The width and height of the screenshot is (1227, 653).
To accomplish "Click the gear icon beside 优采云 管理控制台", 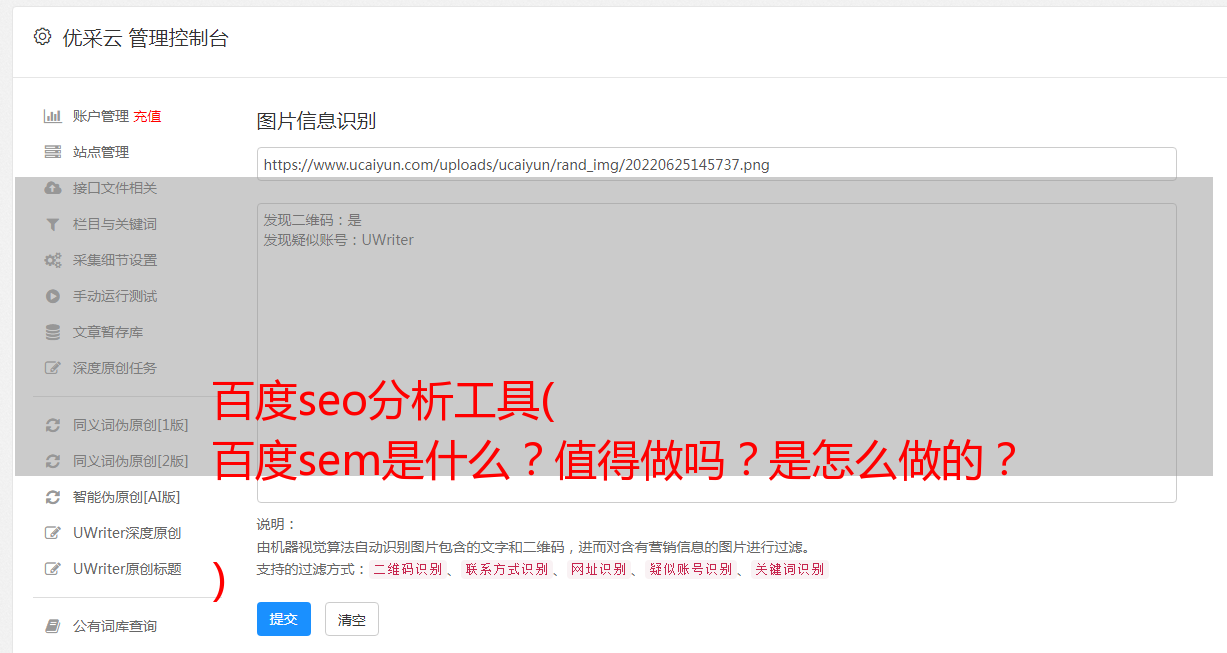I will 42,37.
